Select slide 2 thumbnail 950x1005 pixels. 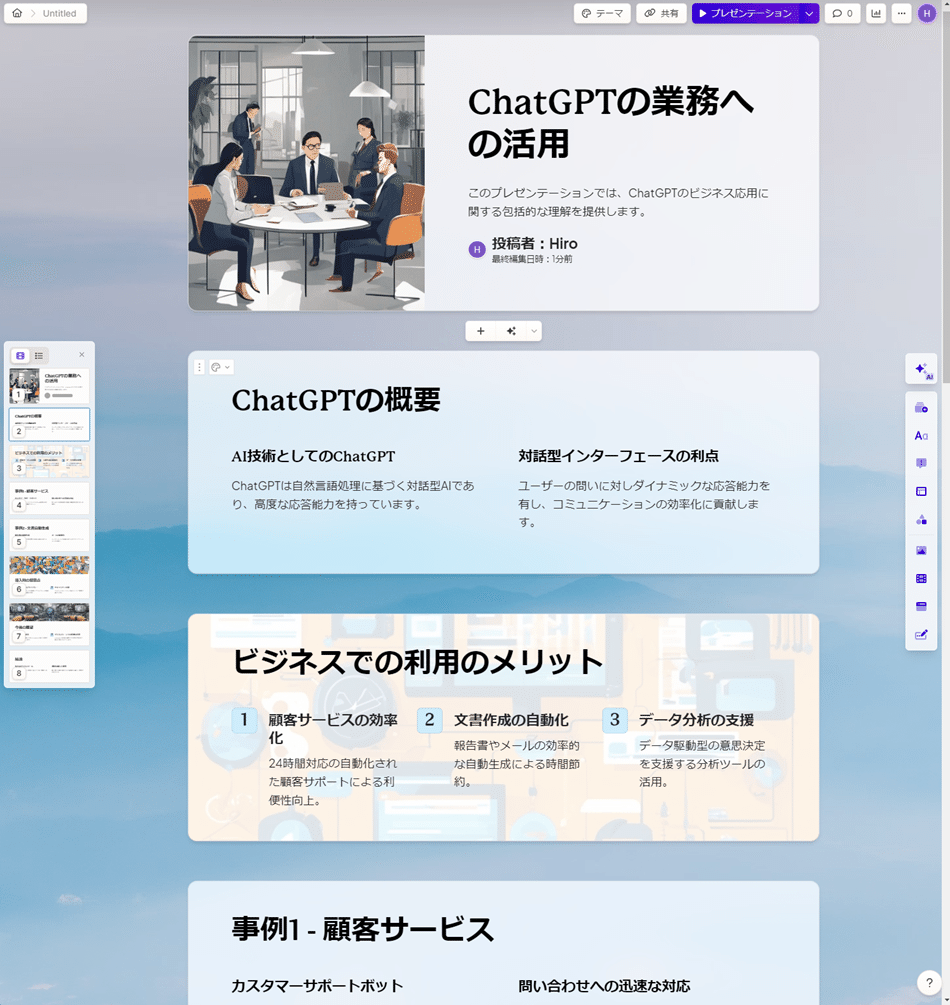(49, 424)
